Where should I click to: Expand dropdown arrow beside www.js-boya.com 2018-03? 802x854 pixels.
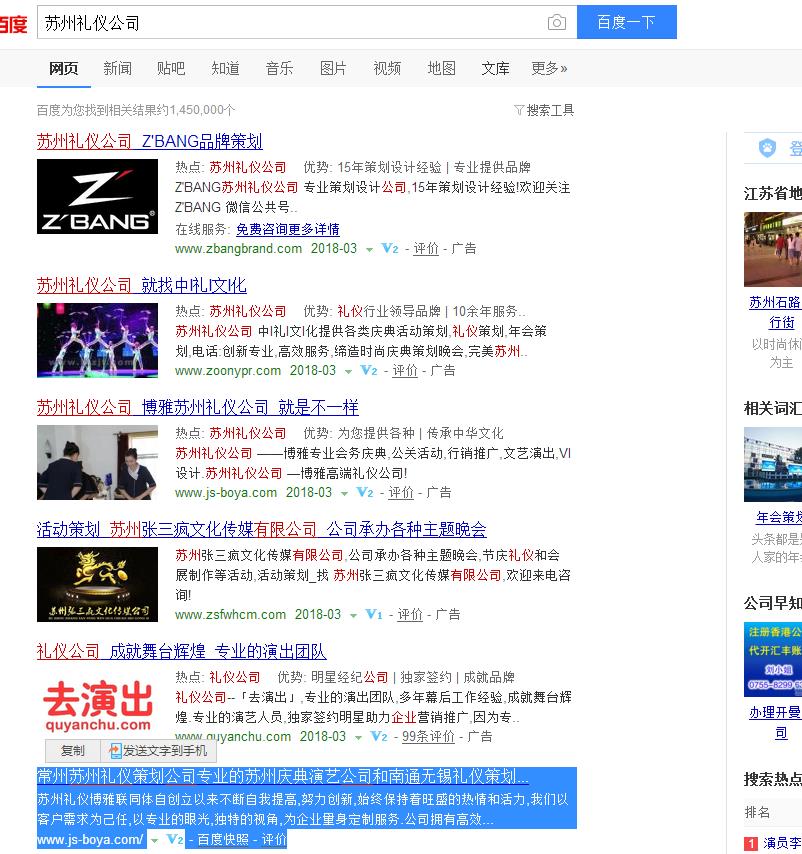(x=344, y=493)
